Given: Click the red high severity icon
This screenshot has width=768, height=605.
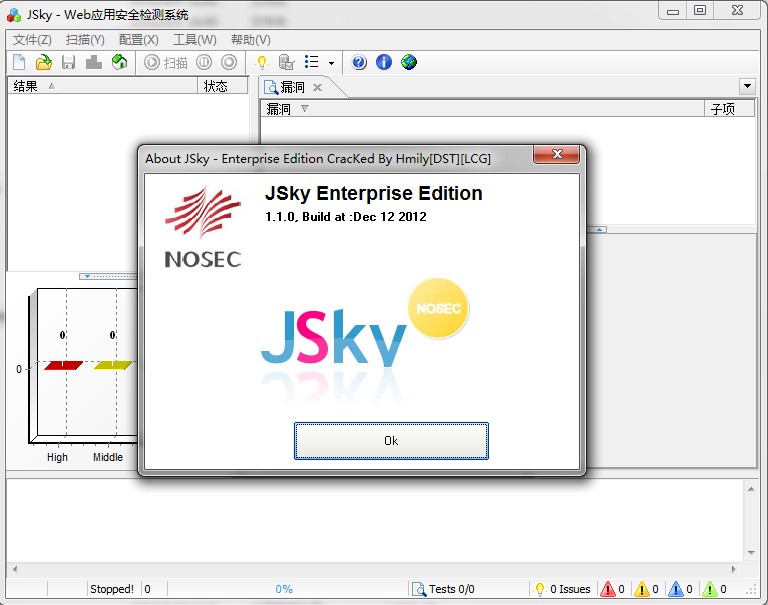Looking at the screenshot, I should (607, 588).
